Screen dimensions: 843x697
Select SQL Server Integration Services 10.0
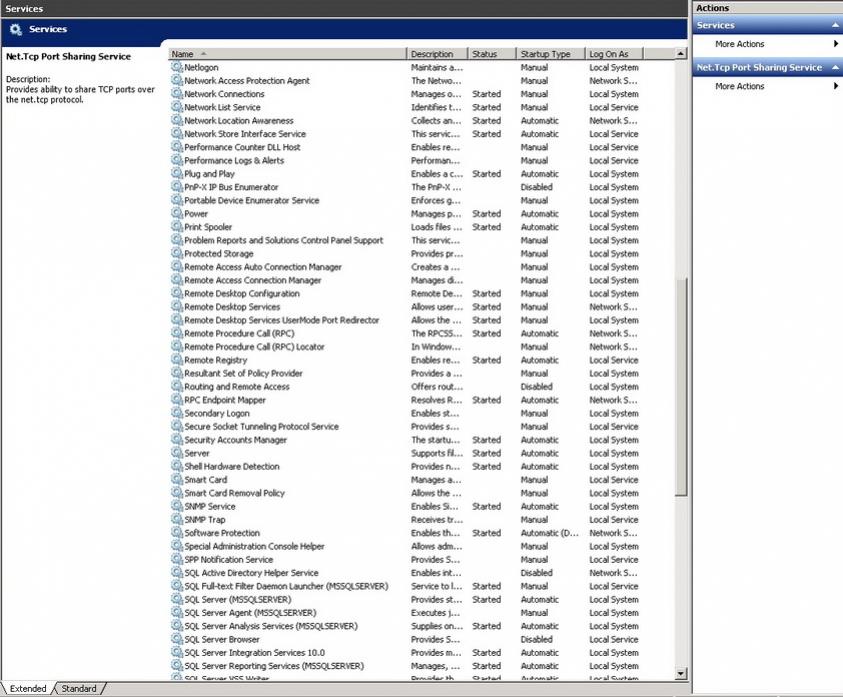(404, 652)
